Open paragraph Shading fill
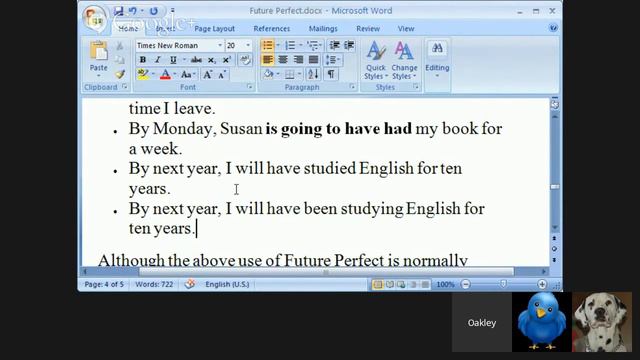 [269, 75]
